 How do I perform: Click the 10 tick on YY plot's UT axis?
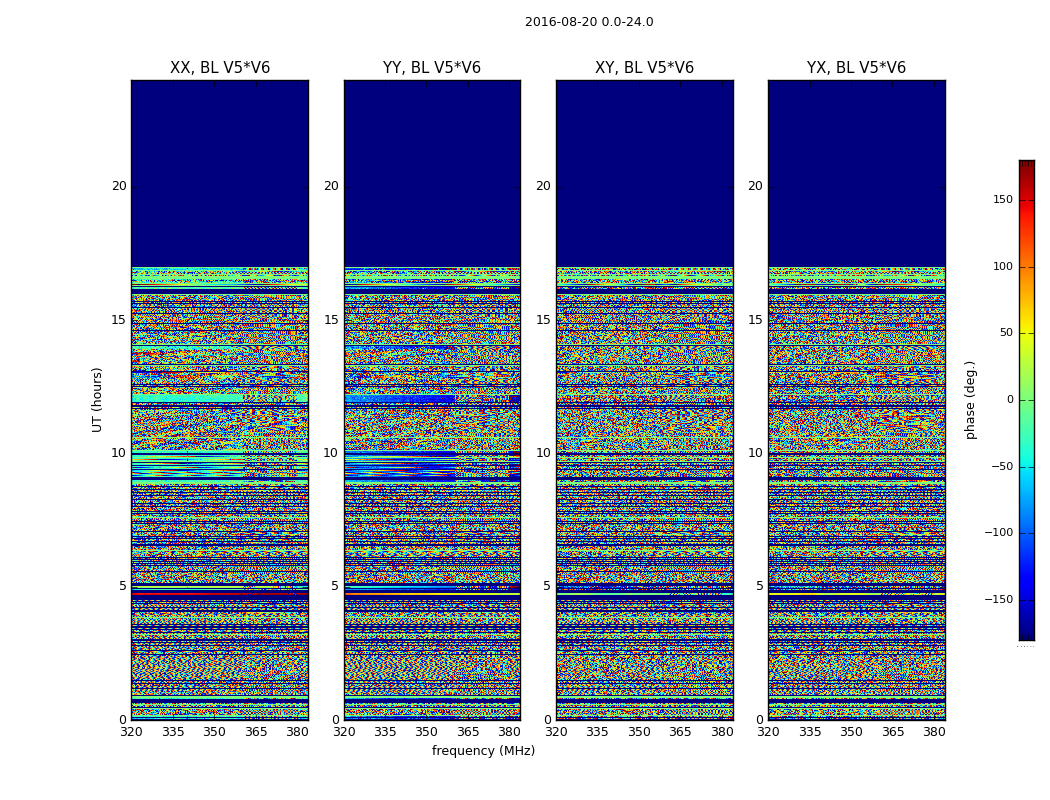coord(331,453)
